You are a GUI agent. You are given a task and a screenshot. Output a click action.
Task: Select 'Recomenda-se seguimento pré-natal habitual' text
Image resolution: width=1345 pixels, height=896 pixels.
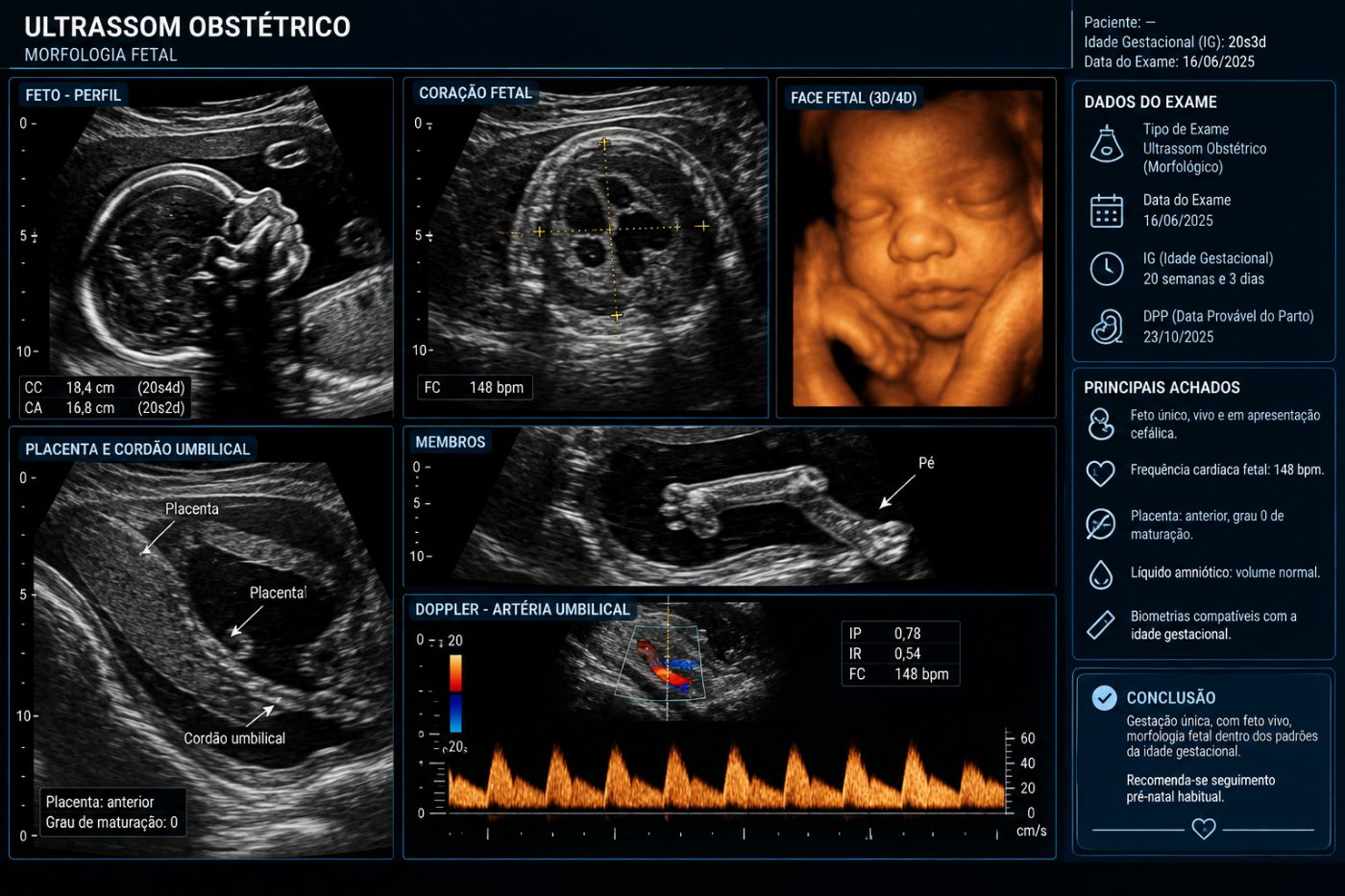pyautogui.click(x=1201, y=788)
